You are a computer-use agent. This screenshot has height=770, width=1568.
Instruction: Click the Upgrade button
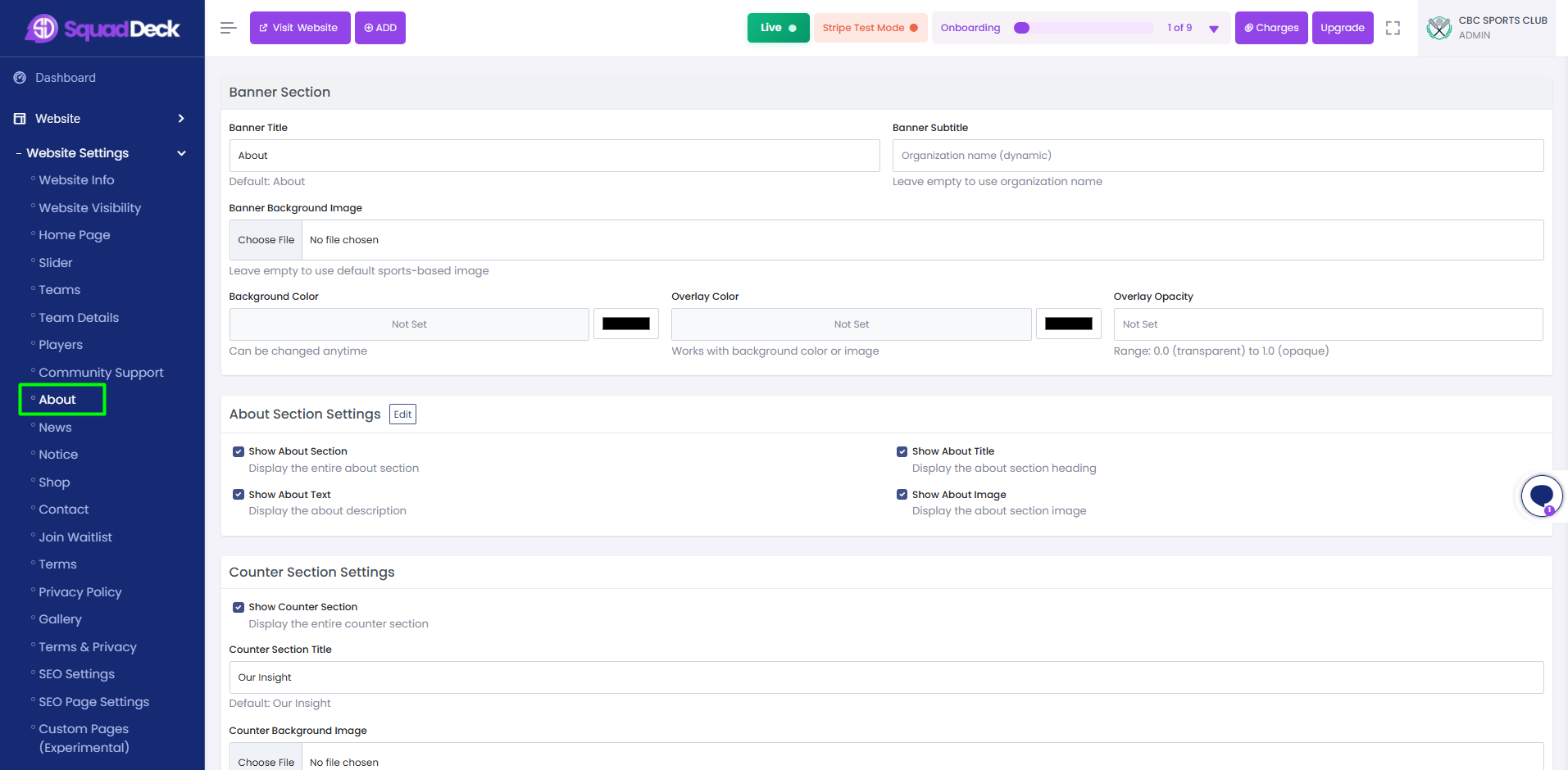click(x=1343, y=28)
